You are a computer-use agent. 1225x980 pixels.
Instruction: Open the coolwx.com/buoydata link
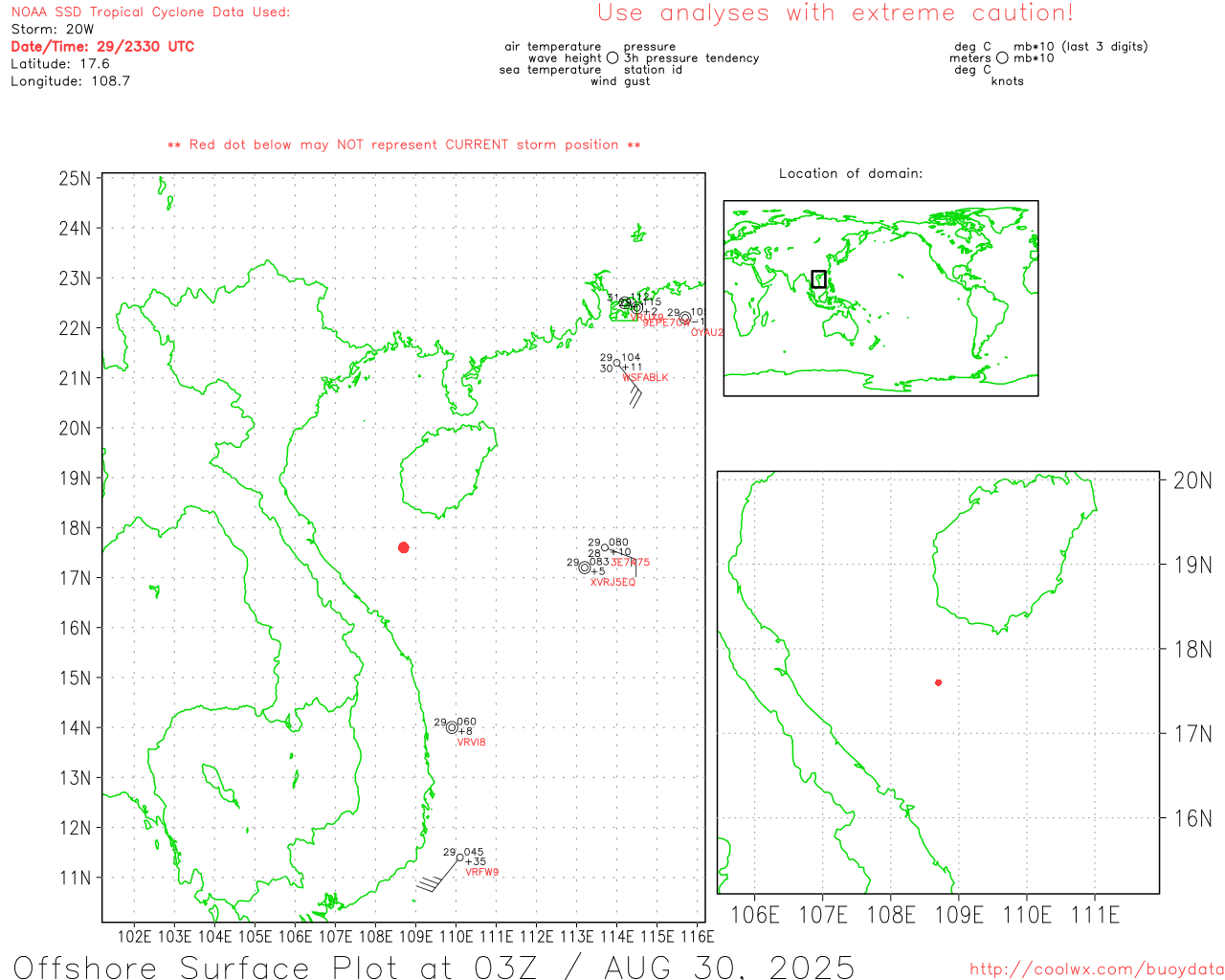click(x=1097, y=969)
